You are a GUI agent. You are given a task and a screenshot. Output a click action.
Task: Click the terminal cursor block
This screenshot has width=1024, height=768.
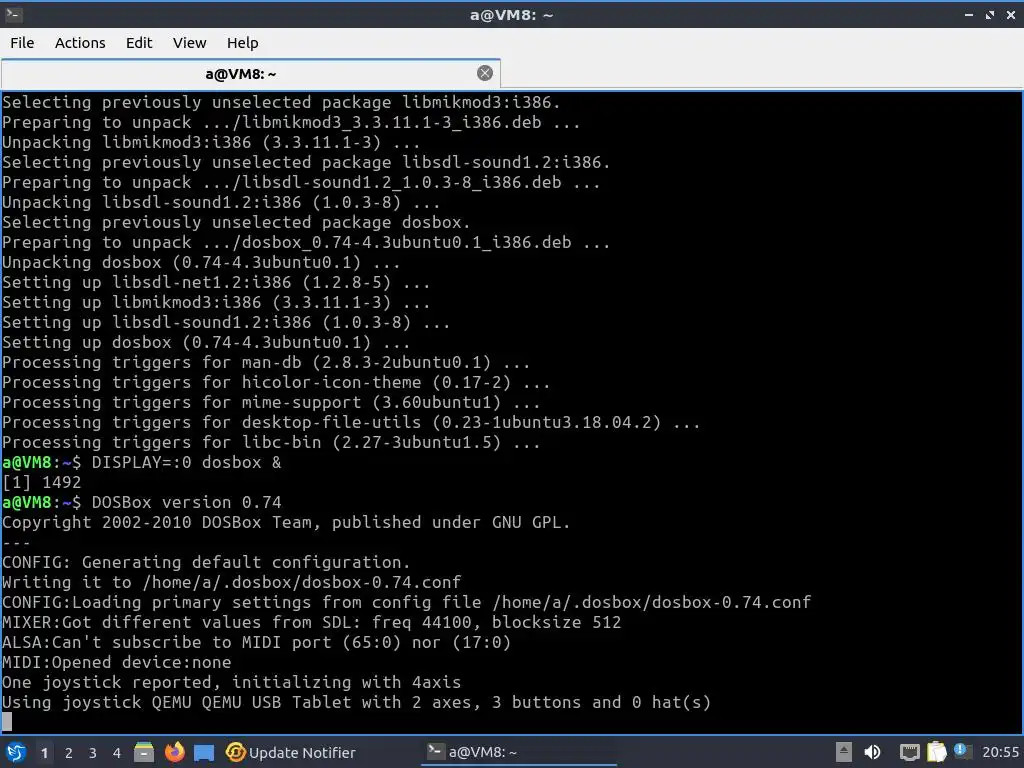tap(7, 722)
